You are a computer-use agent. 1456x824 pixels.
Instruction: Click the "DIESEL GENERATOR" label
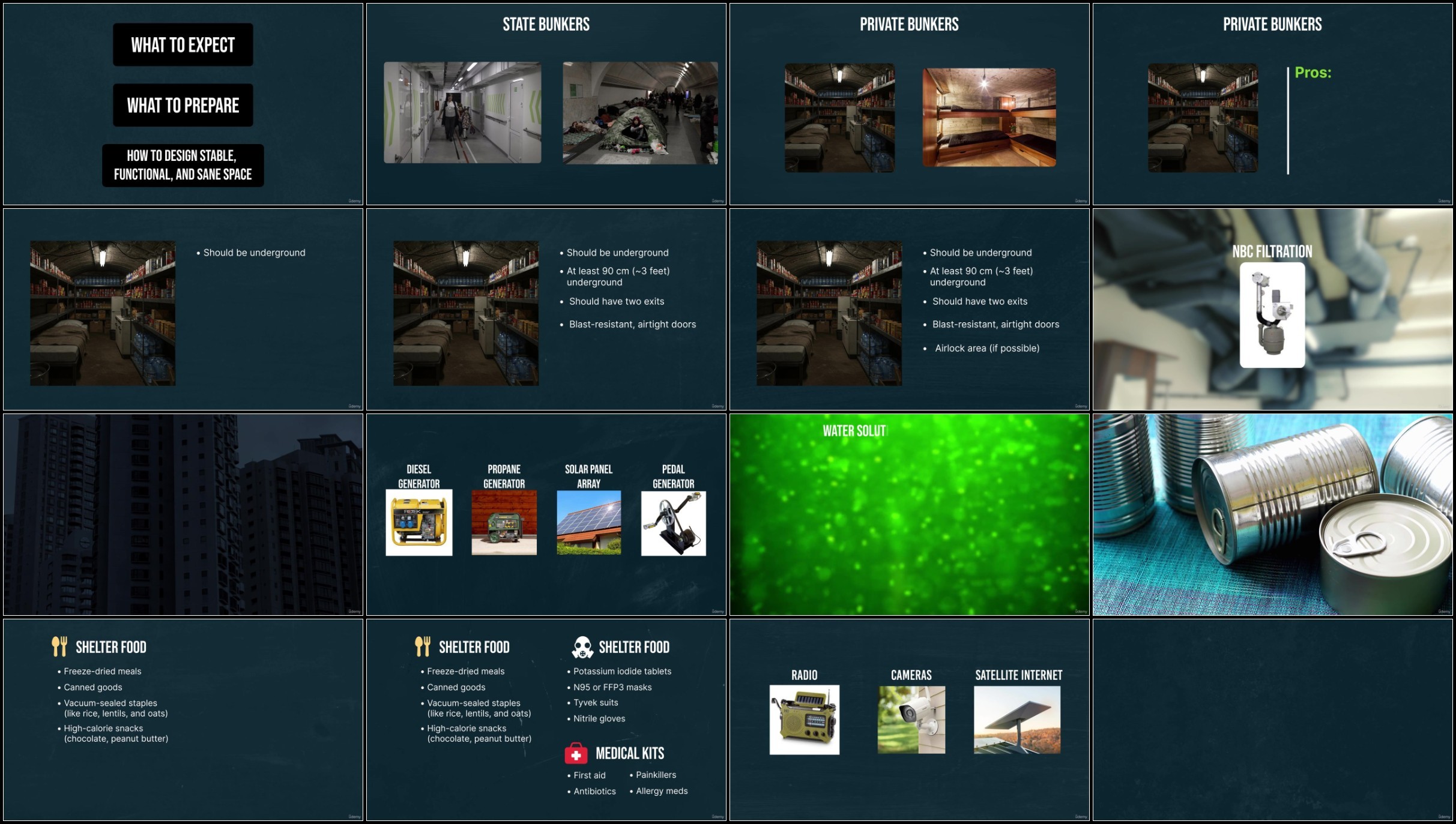(419, 477)
